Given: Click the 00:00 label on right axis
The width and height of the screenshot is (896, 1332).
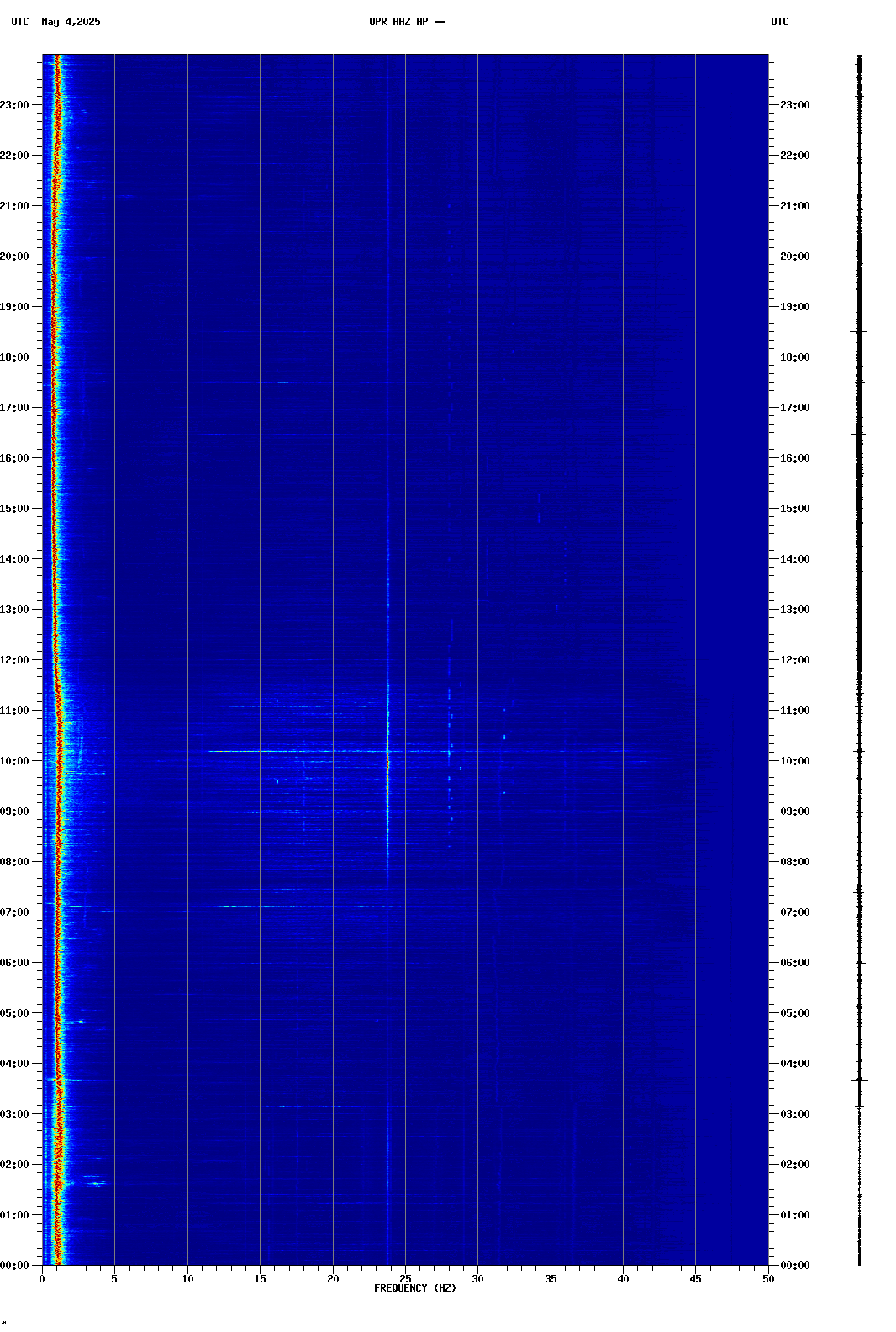Looking at the screenshot, I should point(794,1266).
